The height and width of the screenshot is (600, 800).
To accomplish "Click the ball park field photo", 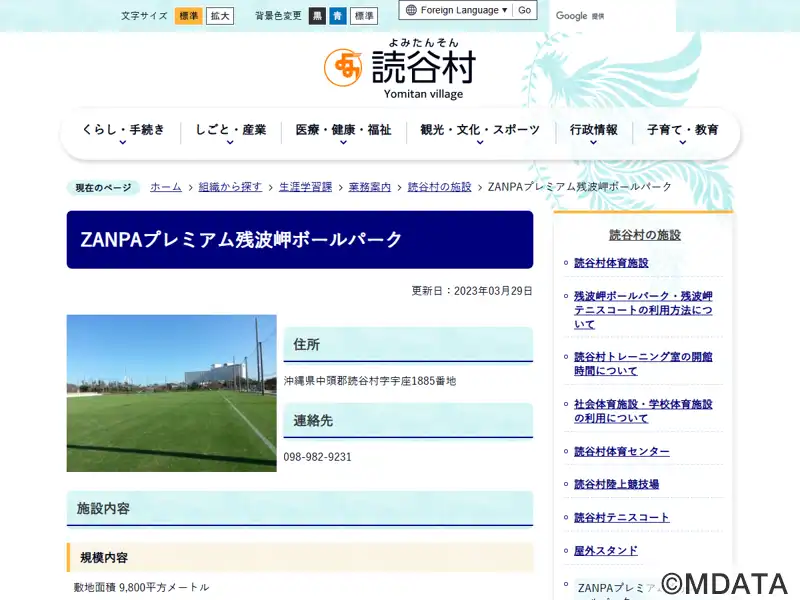I will [x=172, y=393].
